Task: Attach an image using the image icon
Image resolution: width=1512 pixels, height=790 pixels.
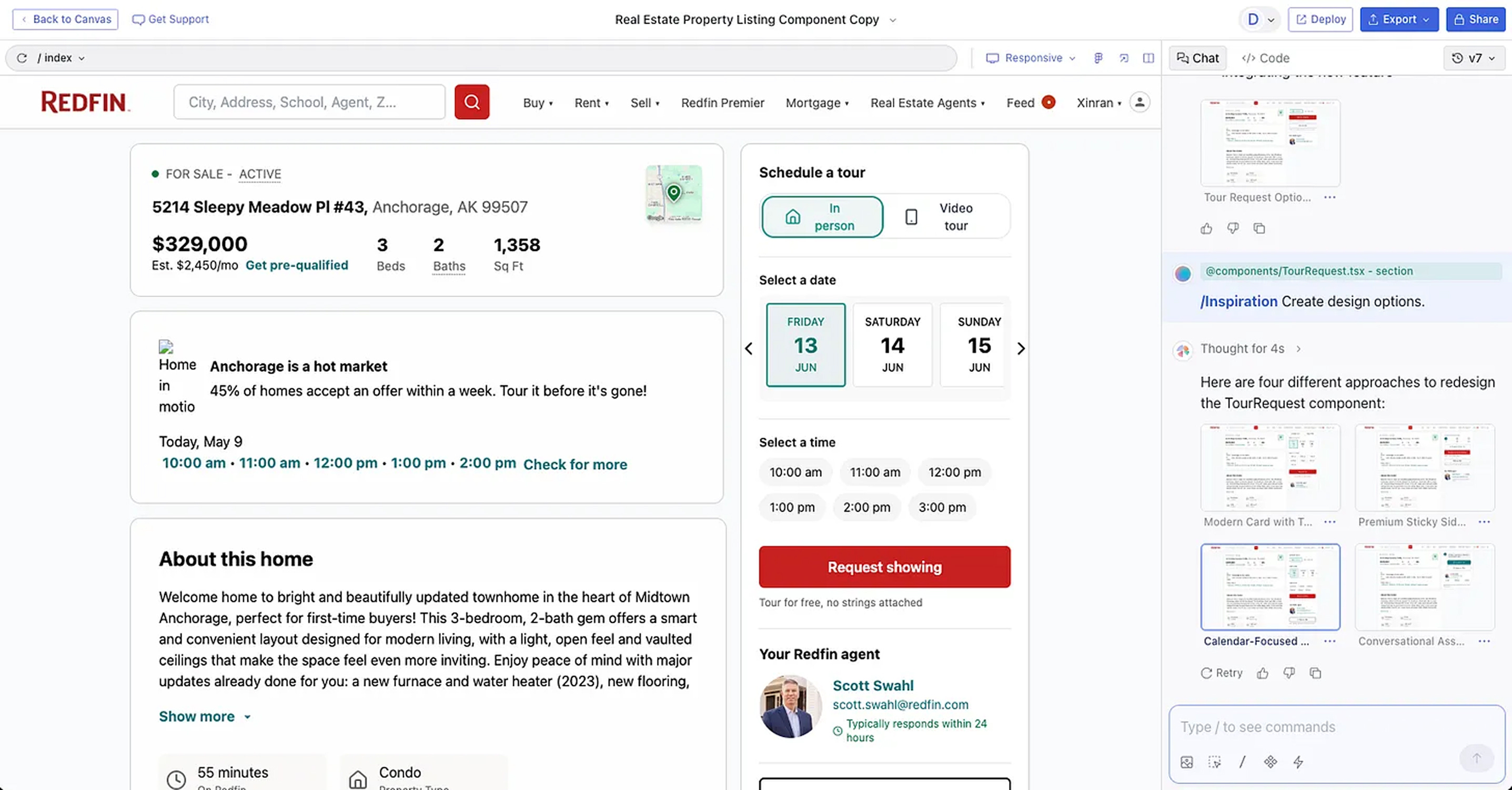Action: point(1186,762)
